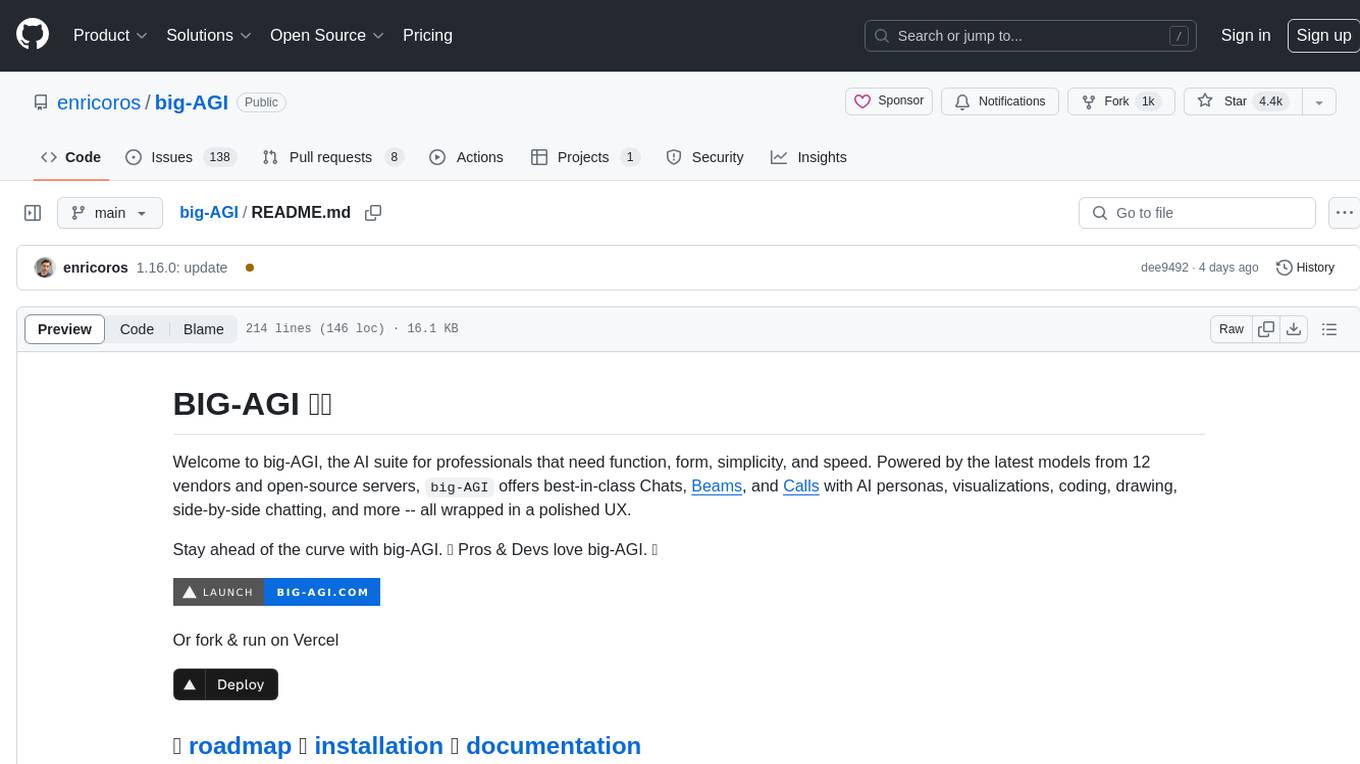Click the Launch big-AGI.com badge
Image resolution: width=1360 pixels, height=764 pixels.
click(x=276, y=592)
